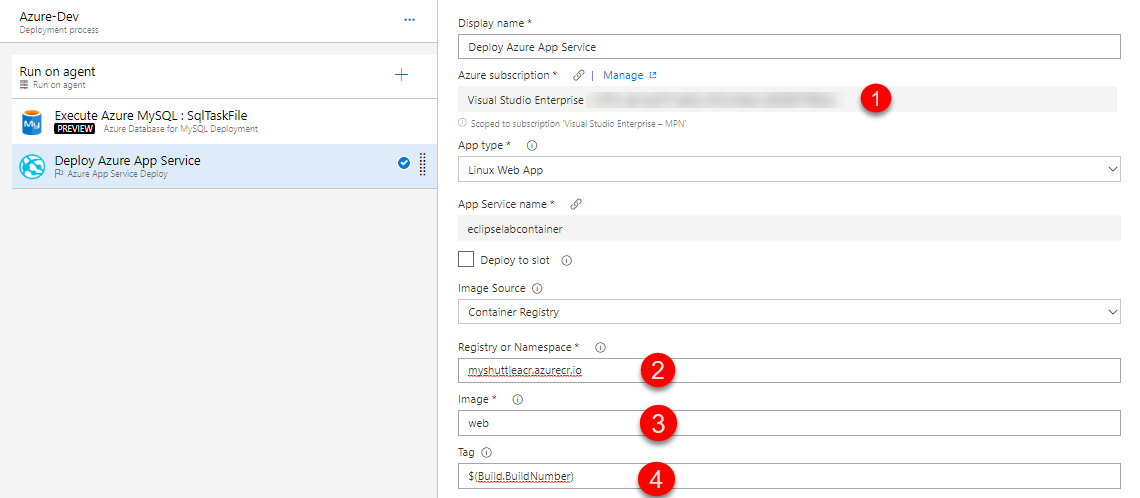The width and height of the screenshot is (1140, 498).
Task: Click the Azure-Dev deployment process header
Action: [x=218, y=21]
